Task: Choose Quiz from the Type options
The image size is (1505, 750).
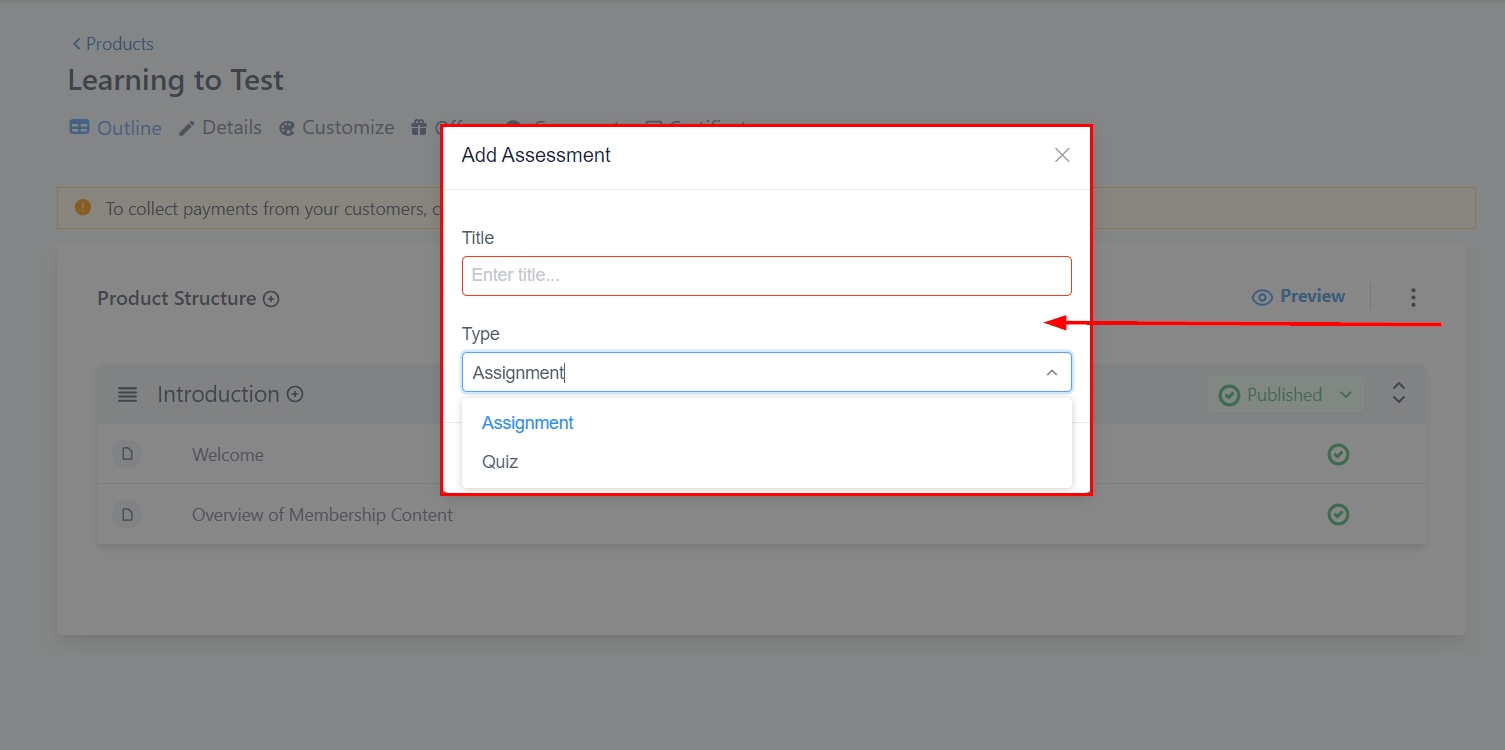Action: (x=500, y=462)
